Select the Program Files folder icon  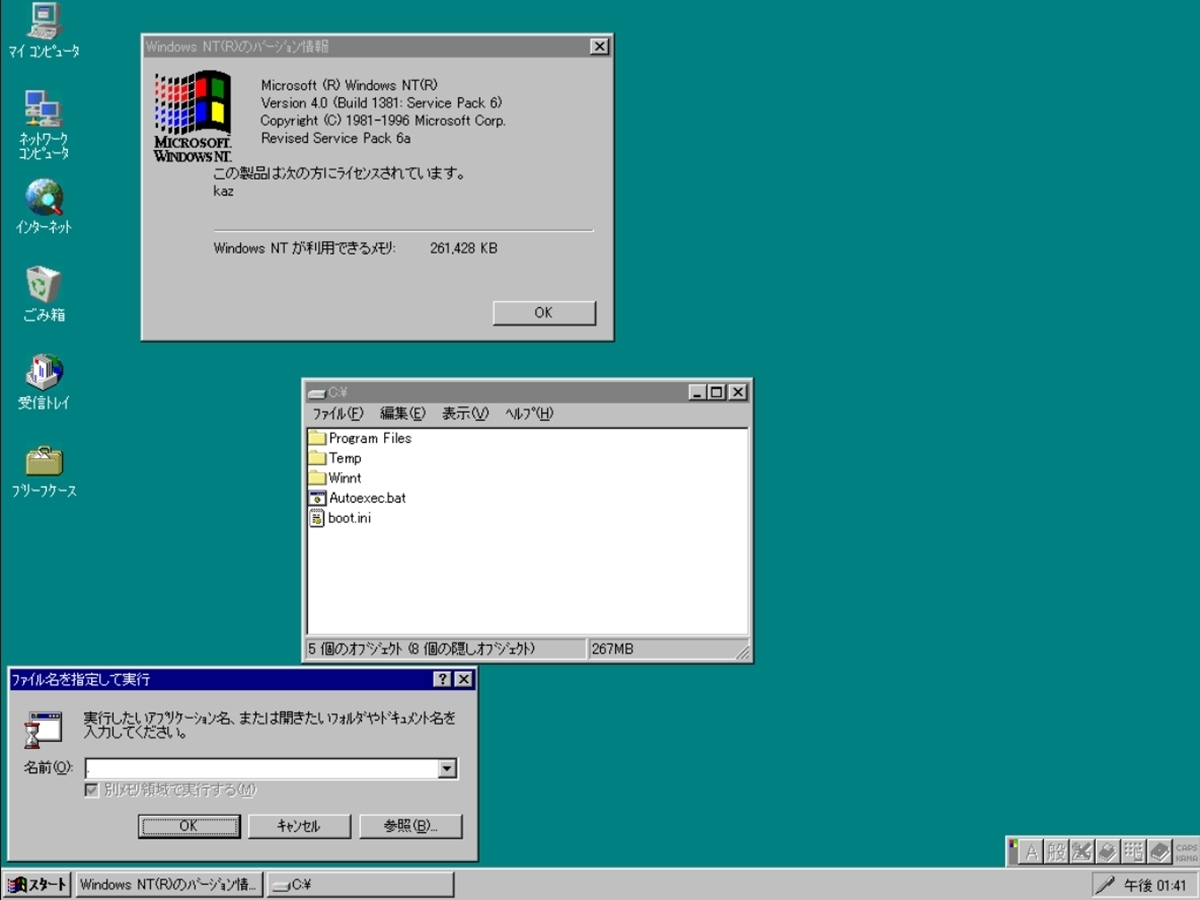click(x=317, y=438)
